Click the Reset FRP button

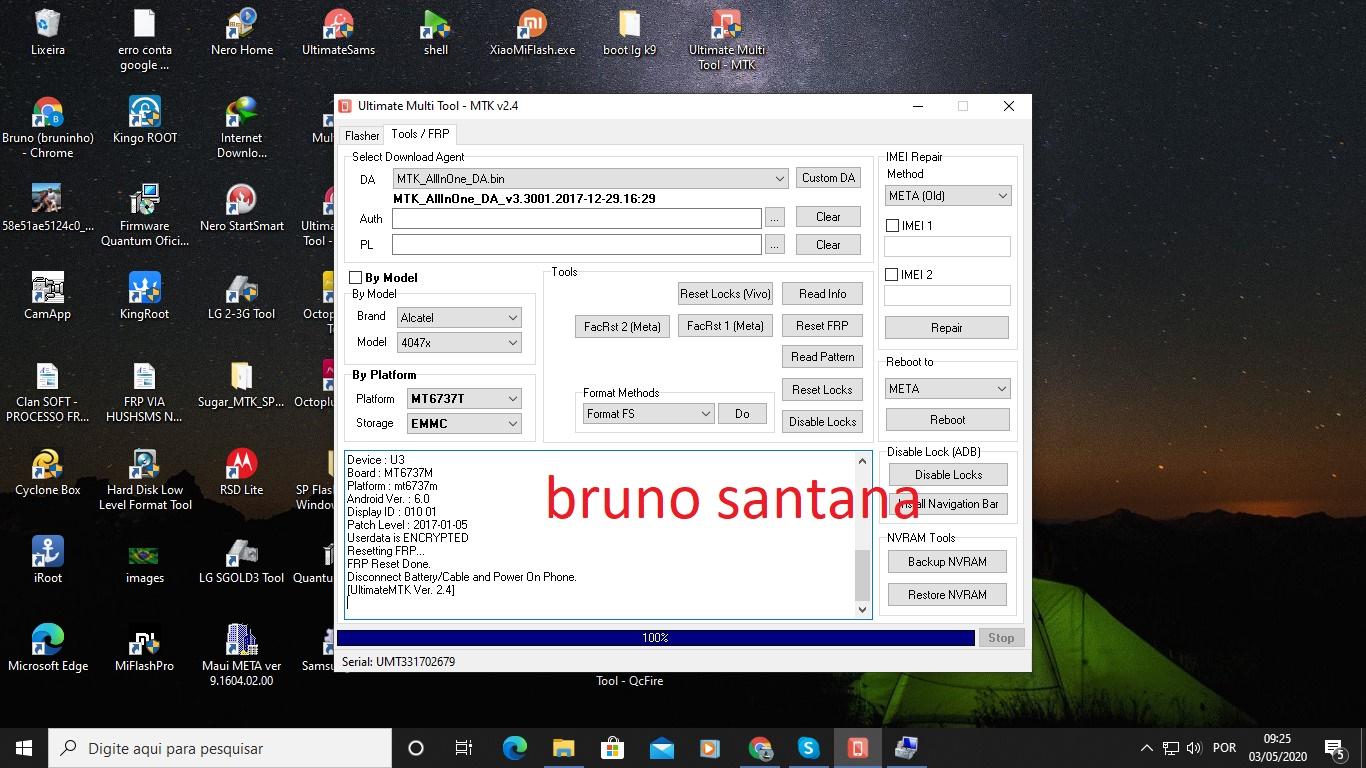tap(822, 326)
